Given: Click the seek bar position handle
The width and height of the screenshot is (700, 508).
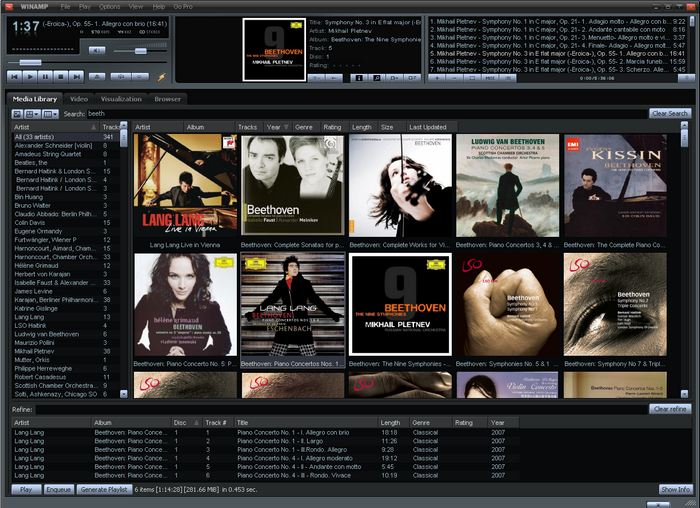Looking at the screenshot, I should pos(30,62).
